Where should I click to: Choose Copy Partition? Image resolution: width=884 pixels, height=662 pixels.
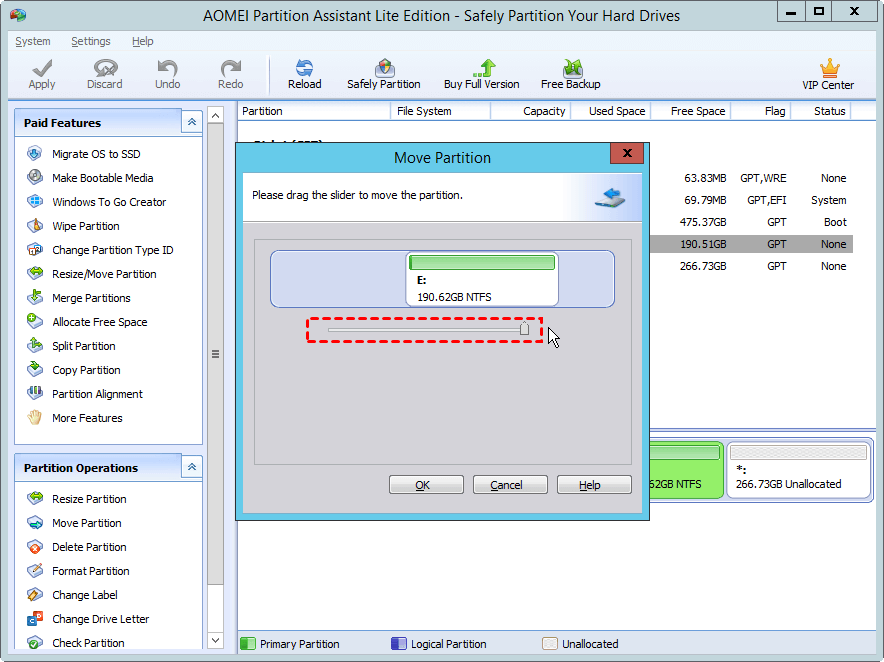[x=86, y=370]
